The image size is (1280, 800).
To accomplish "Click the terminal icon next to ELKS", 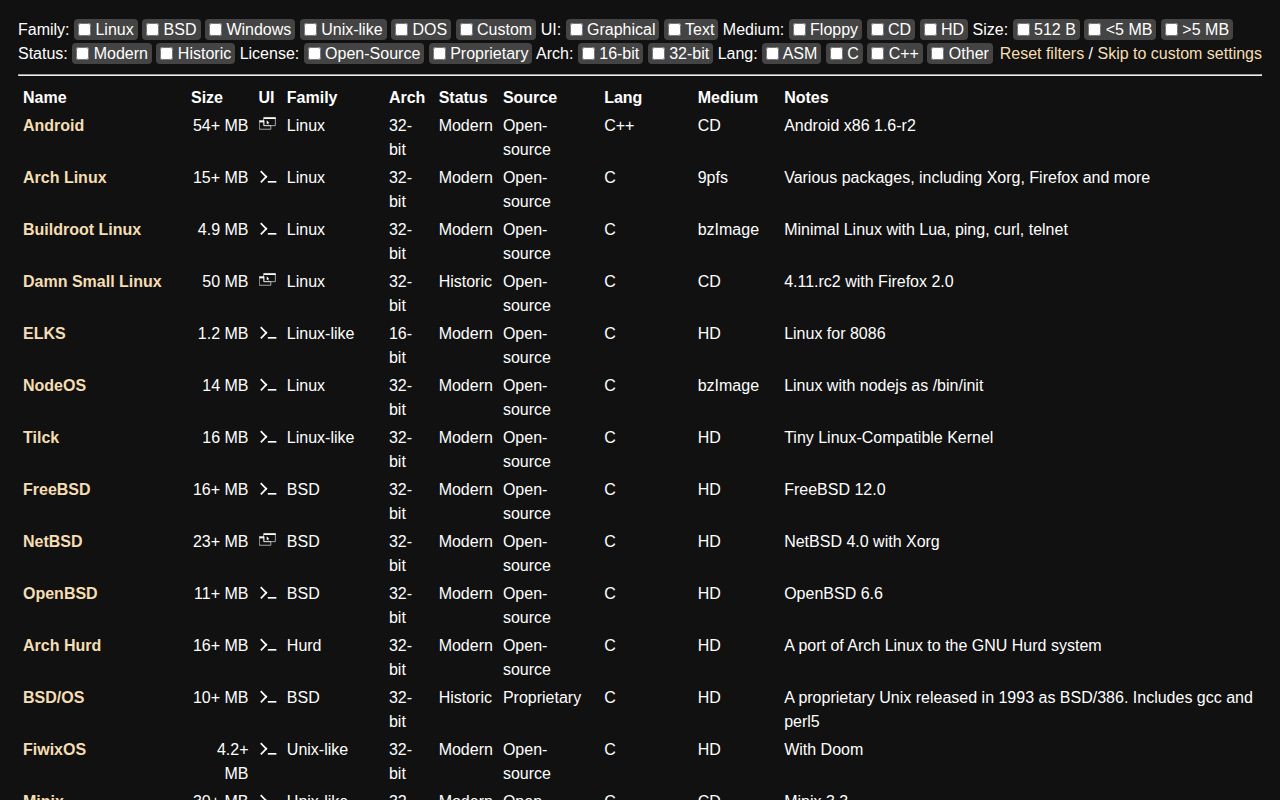I will tap(266, 333).
